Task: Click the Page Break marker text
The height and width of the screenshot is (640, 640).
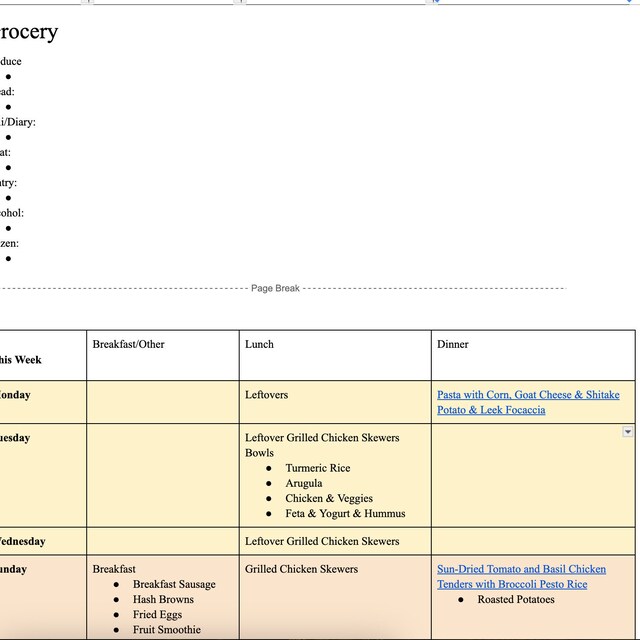Action: tap(275, 288)
